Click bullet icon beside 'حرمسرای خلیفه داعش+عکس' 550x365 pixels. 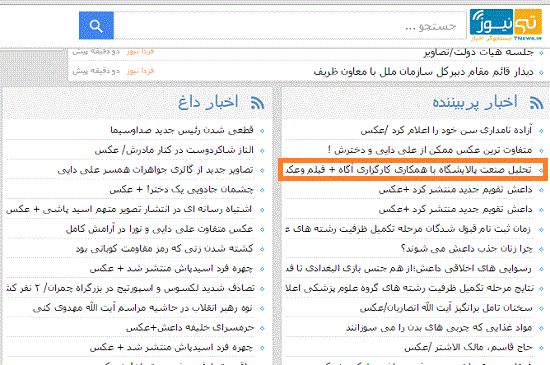click(x=262, y=329)
